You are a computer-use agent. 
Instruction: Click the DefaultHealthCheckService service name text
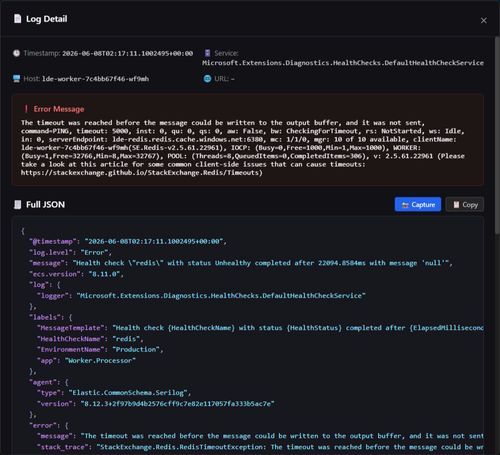(x=343, y=63)
